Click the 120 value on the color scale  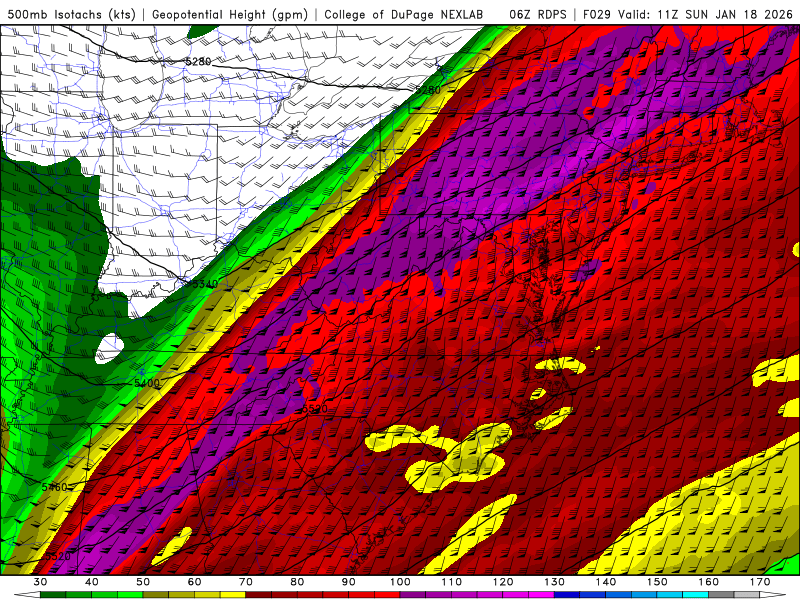pyautogui.click(x=503, y=582)
